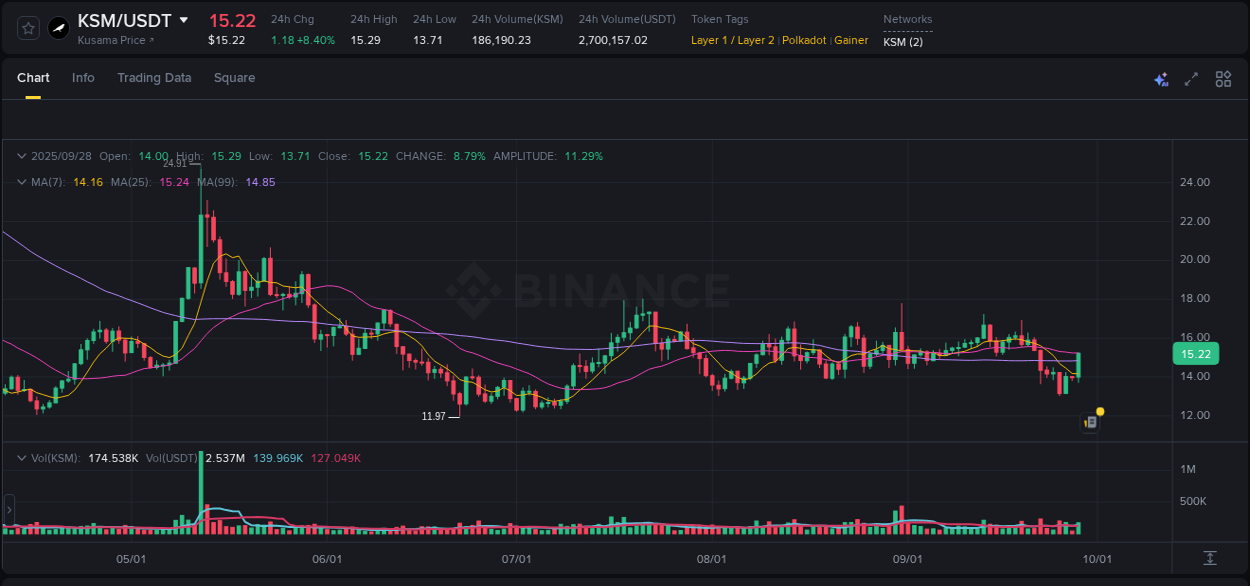Open the KSM/USDT pair selector dropdown
The image size is (1250, 586).
pos(183,19)
